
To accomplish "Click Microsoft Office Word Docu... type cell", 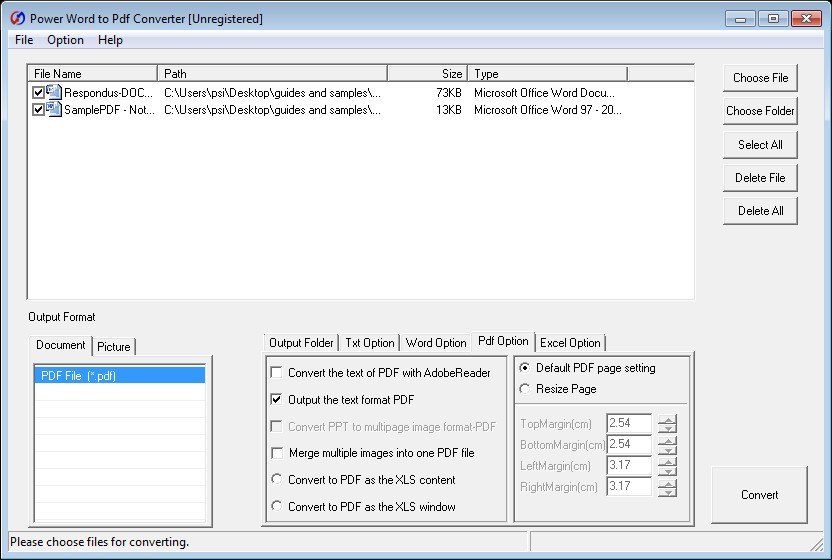I will click(x=544, y=93).
